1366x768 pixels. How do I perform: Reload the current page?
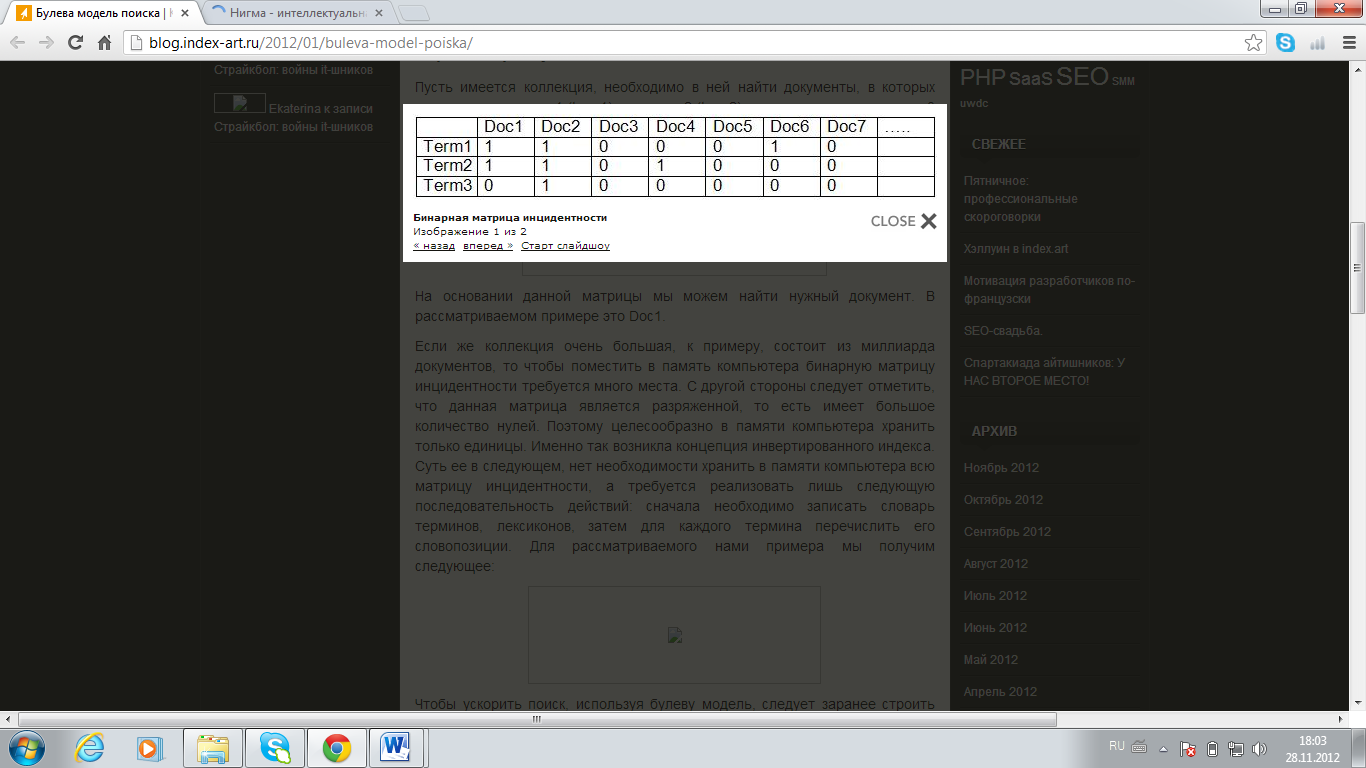(x=75, y=43)
